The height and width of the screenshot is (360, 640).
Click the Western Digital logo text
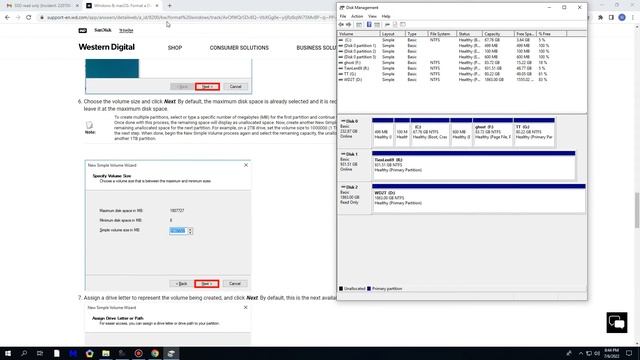(107, 47)
